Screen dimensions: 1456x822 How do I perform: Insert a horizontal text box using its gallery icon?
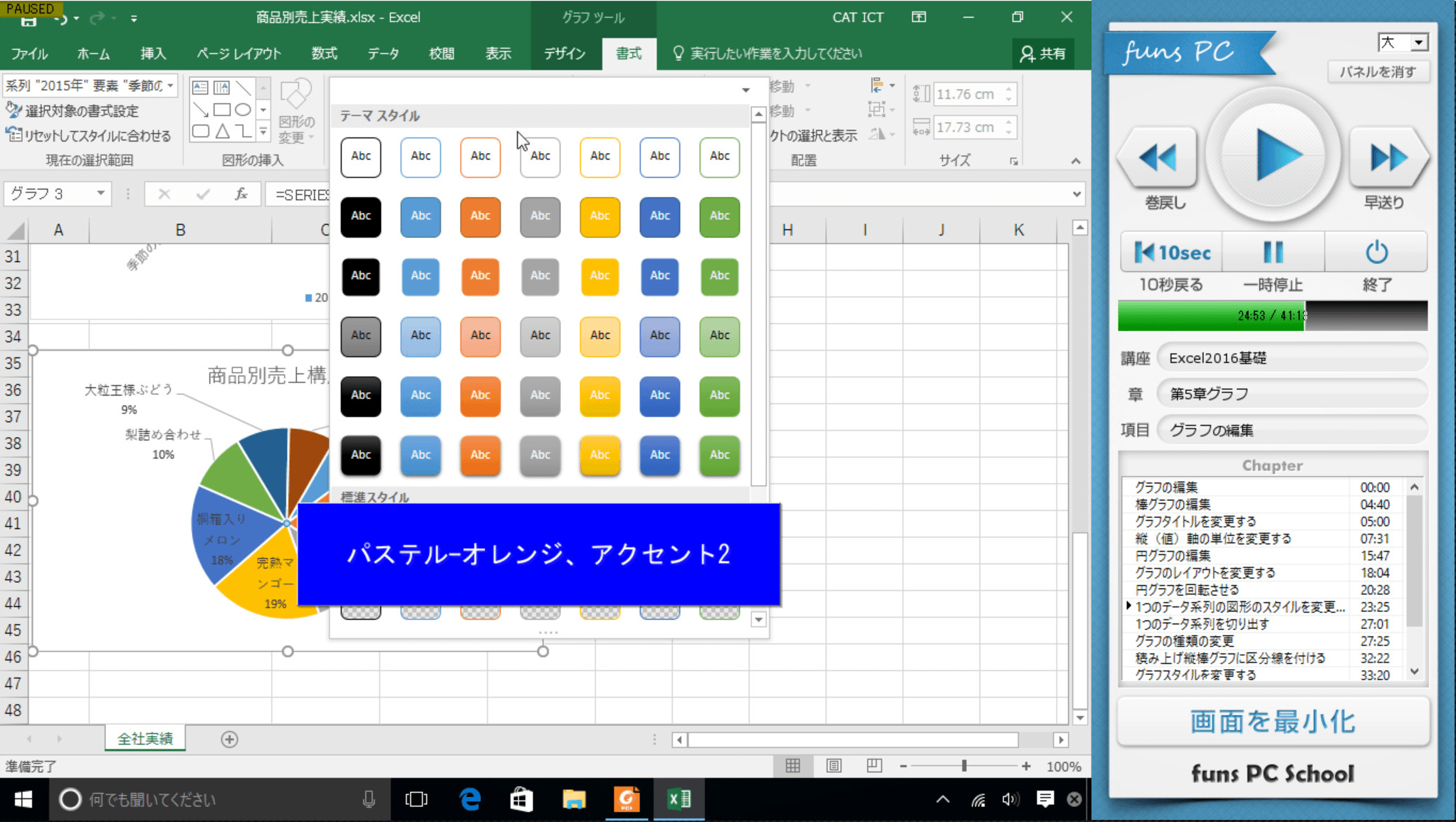(x=200, y=88)
